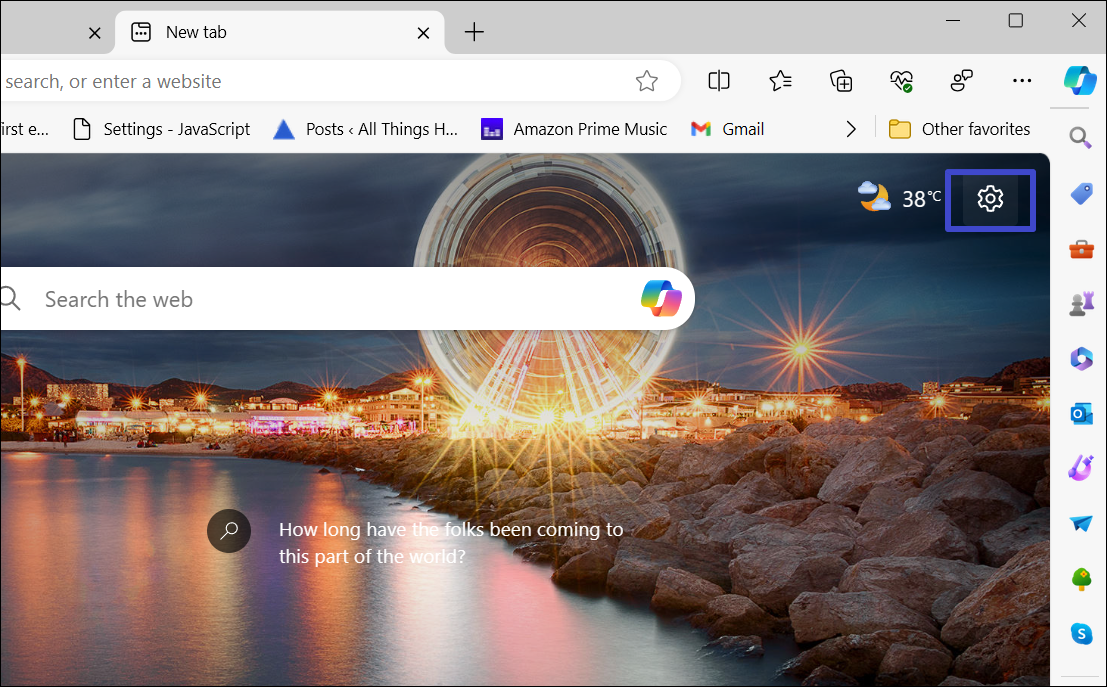1107x687 pixels.
Task: Open the sidebar Shopping tag icon
Action: tap(1081, 193)
